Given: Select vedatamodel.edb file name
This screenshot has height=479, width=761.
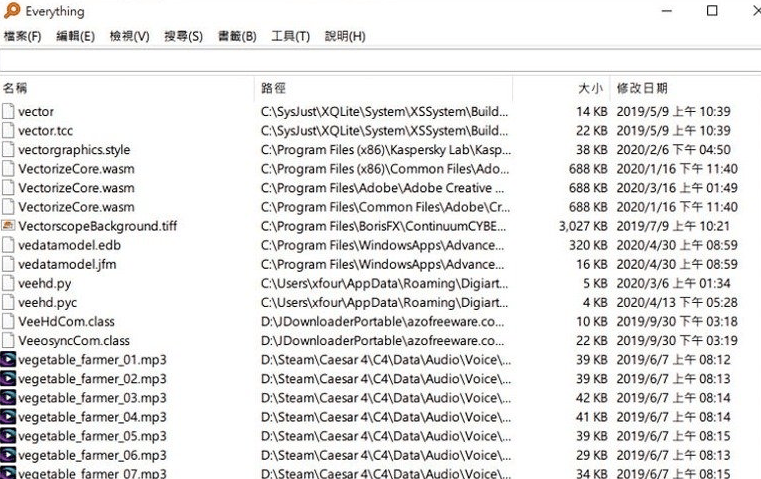Looking at the screenshot, I should [69, 245].
